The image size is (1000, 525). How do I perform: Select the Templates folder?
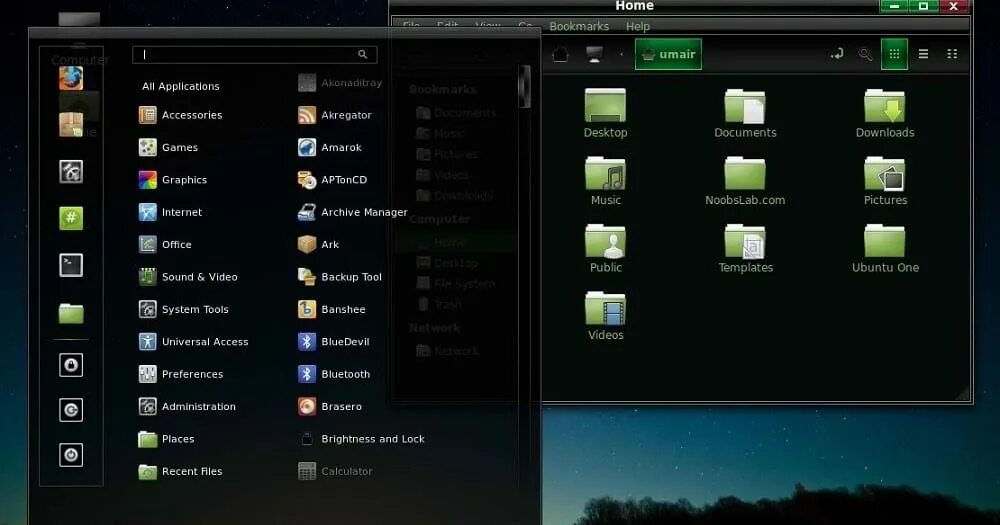point(745,249)
